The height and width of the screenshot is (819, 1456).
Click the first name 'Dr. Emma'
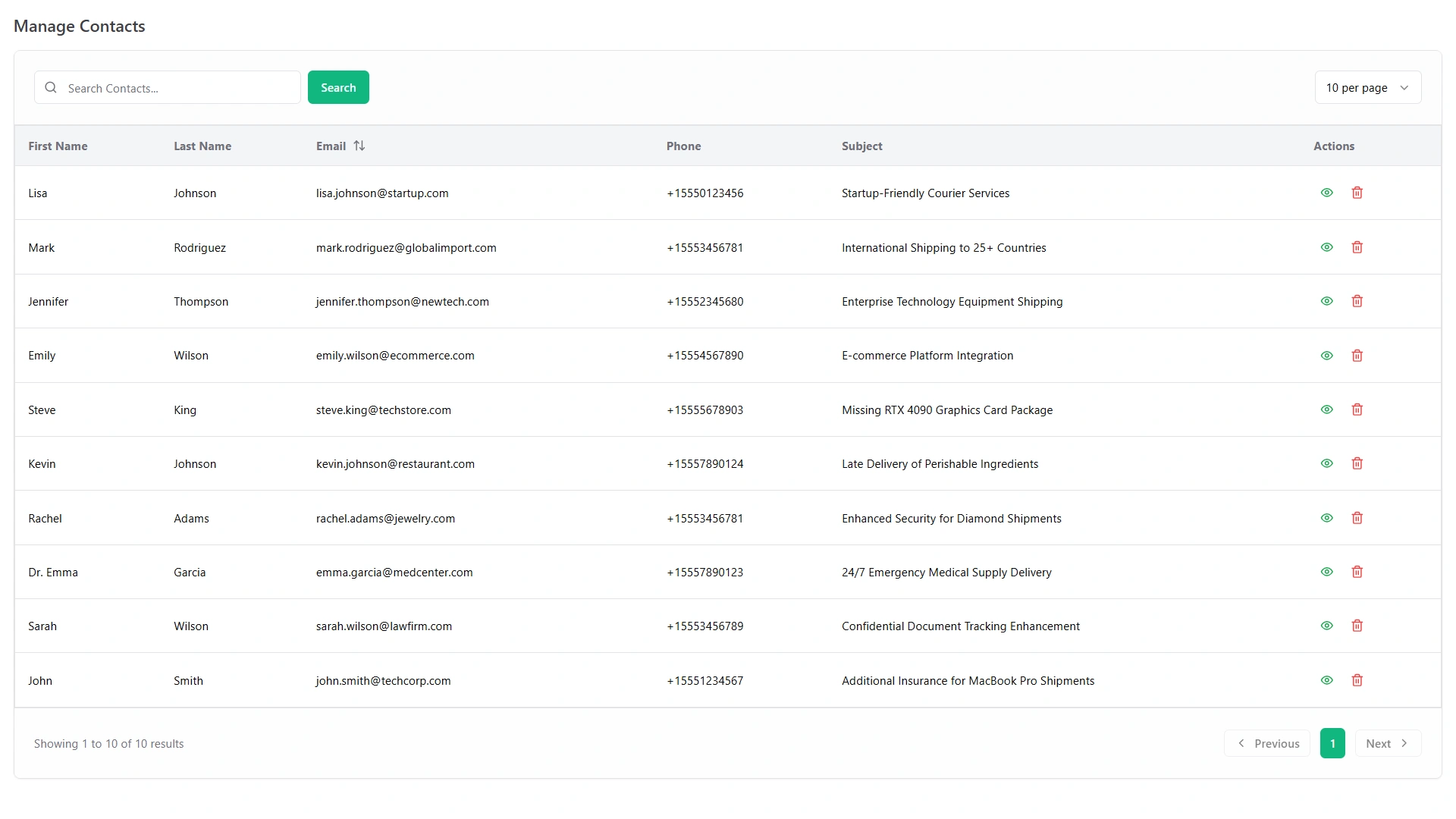(x=53, y=573)
